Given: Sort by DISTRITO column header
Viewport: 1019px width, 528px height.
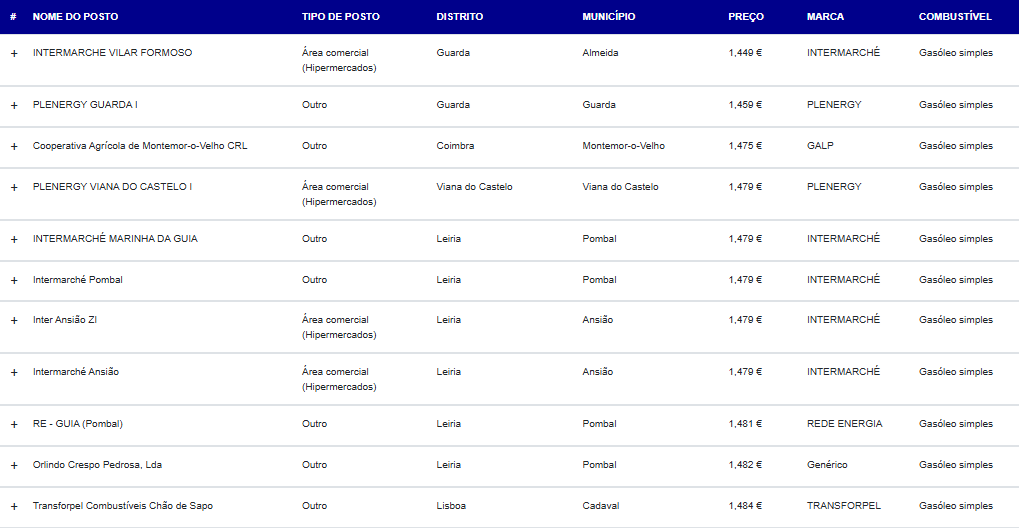Looking at the screenshot, I should tap(459, 17).
